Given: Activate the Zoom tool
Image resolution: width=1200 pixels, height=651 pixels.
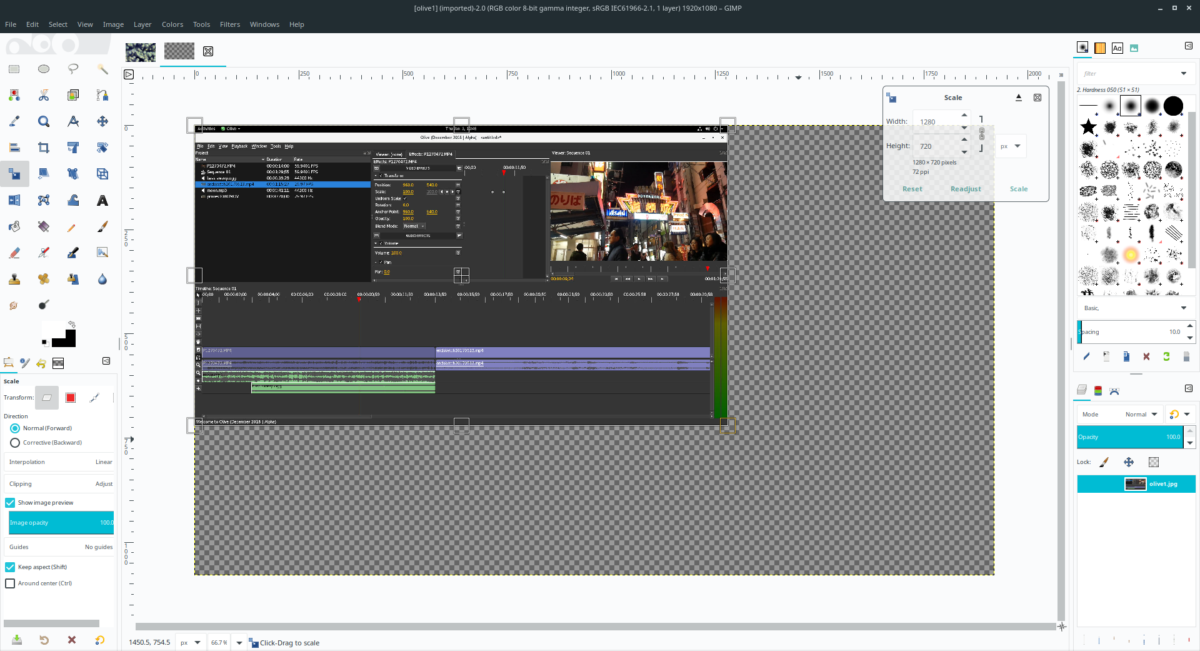Looking at the screenshot, I should [43, 120].
